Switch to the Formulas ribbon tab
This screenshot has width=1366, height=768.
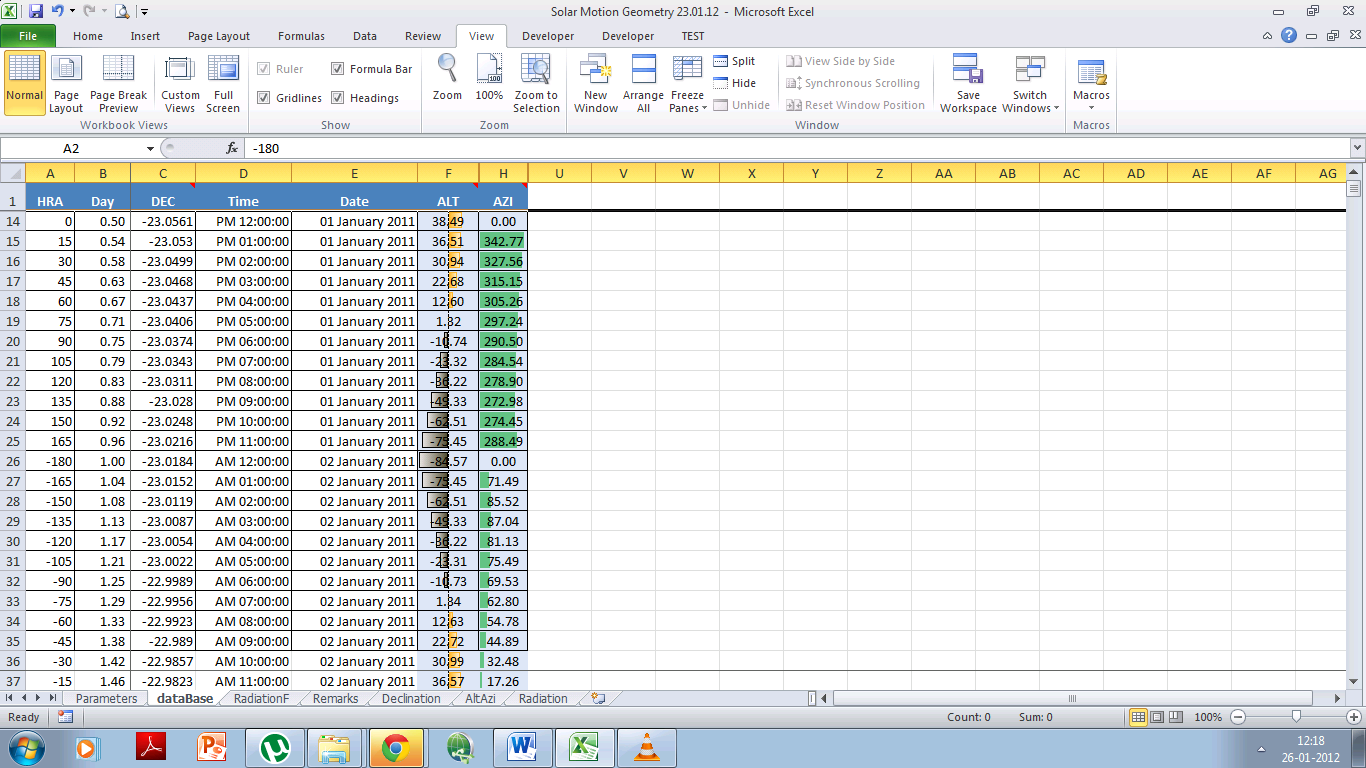click(301, 35)
